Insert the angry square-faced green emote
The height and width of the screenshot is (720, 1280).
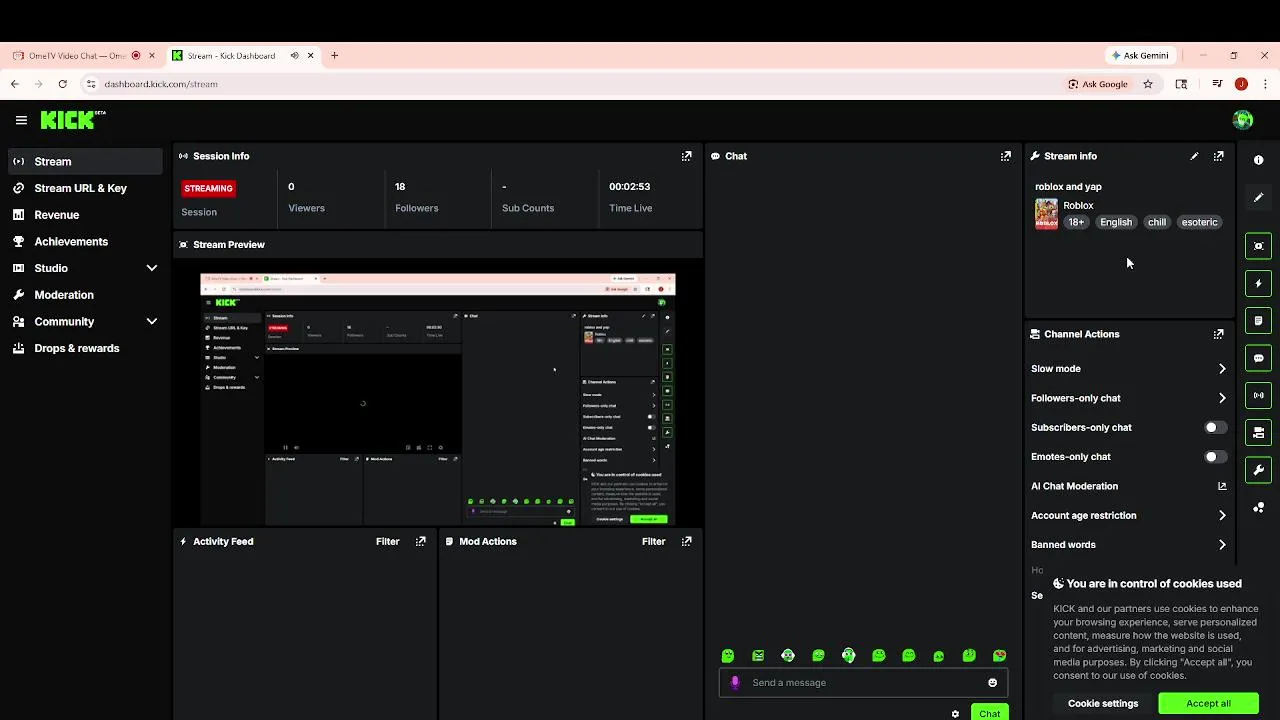pyautogui.click(x=758, y=656)
